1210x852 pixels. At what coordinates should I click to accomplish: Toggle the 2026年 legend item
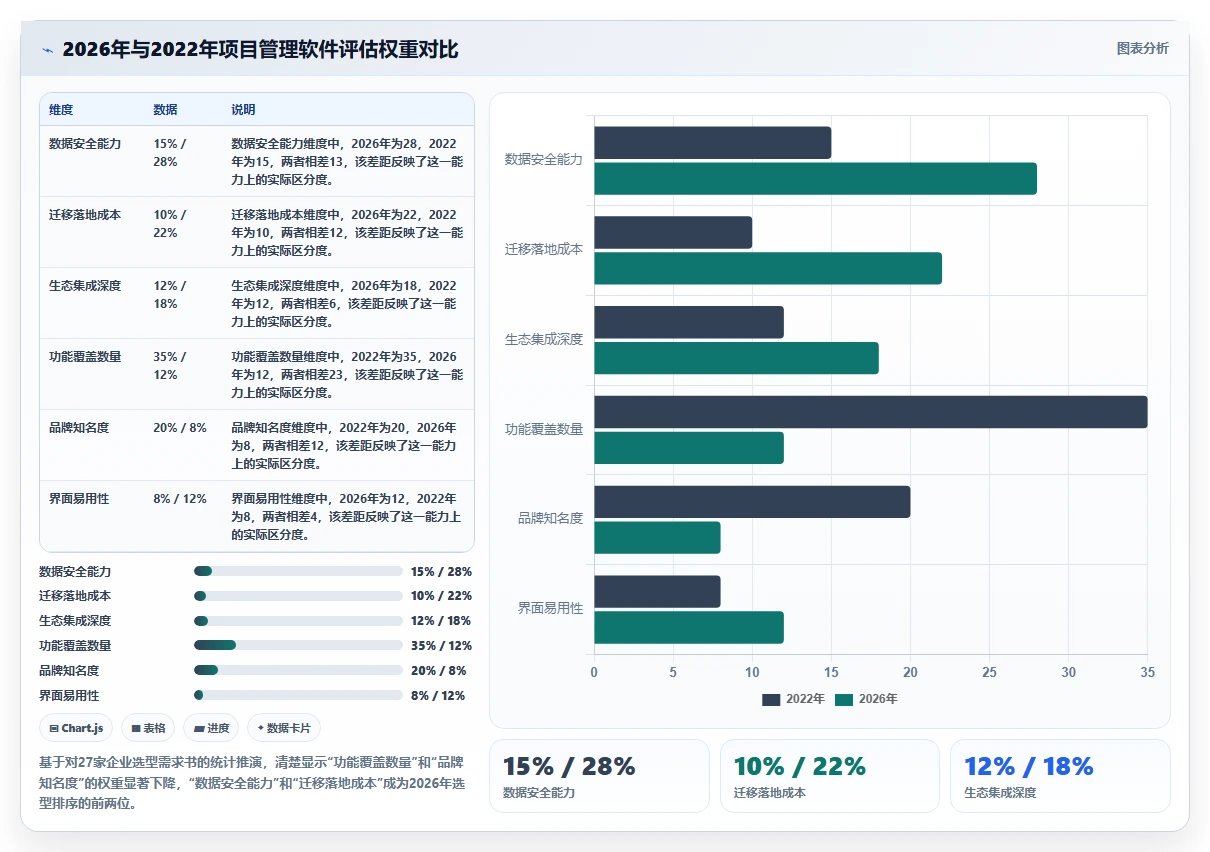point(866,699)
